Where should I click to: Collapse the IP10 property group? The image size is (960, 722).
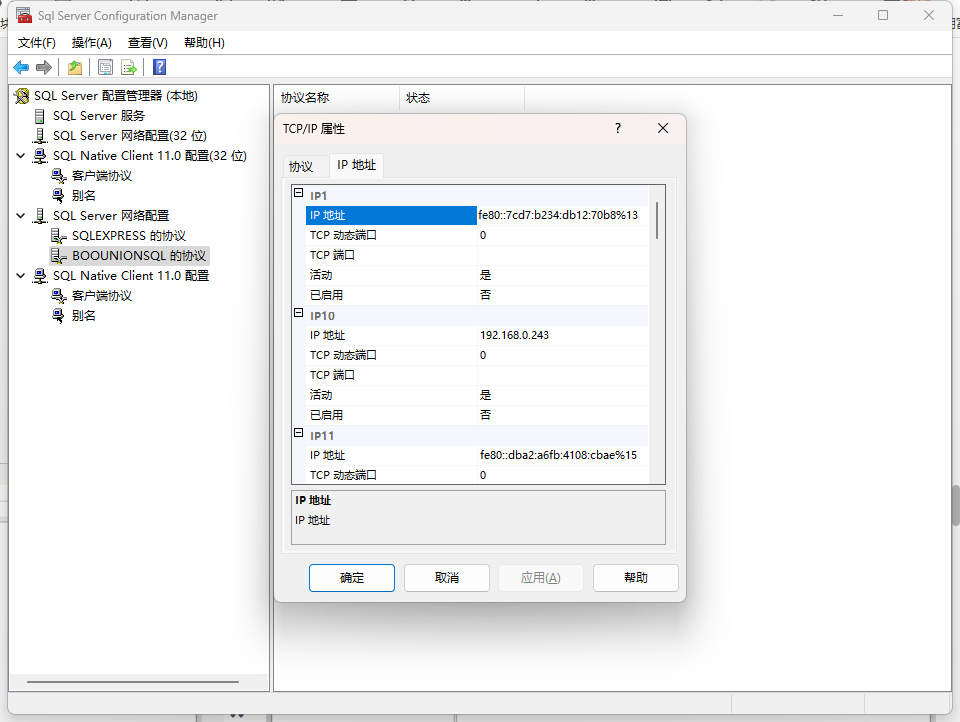[299, 313]
